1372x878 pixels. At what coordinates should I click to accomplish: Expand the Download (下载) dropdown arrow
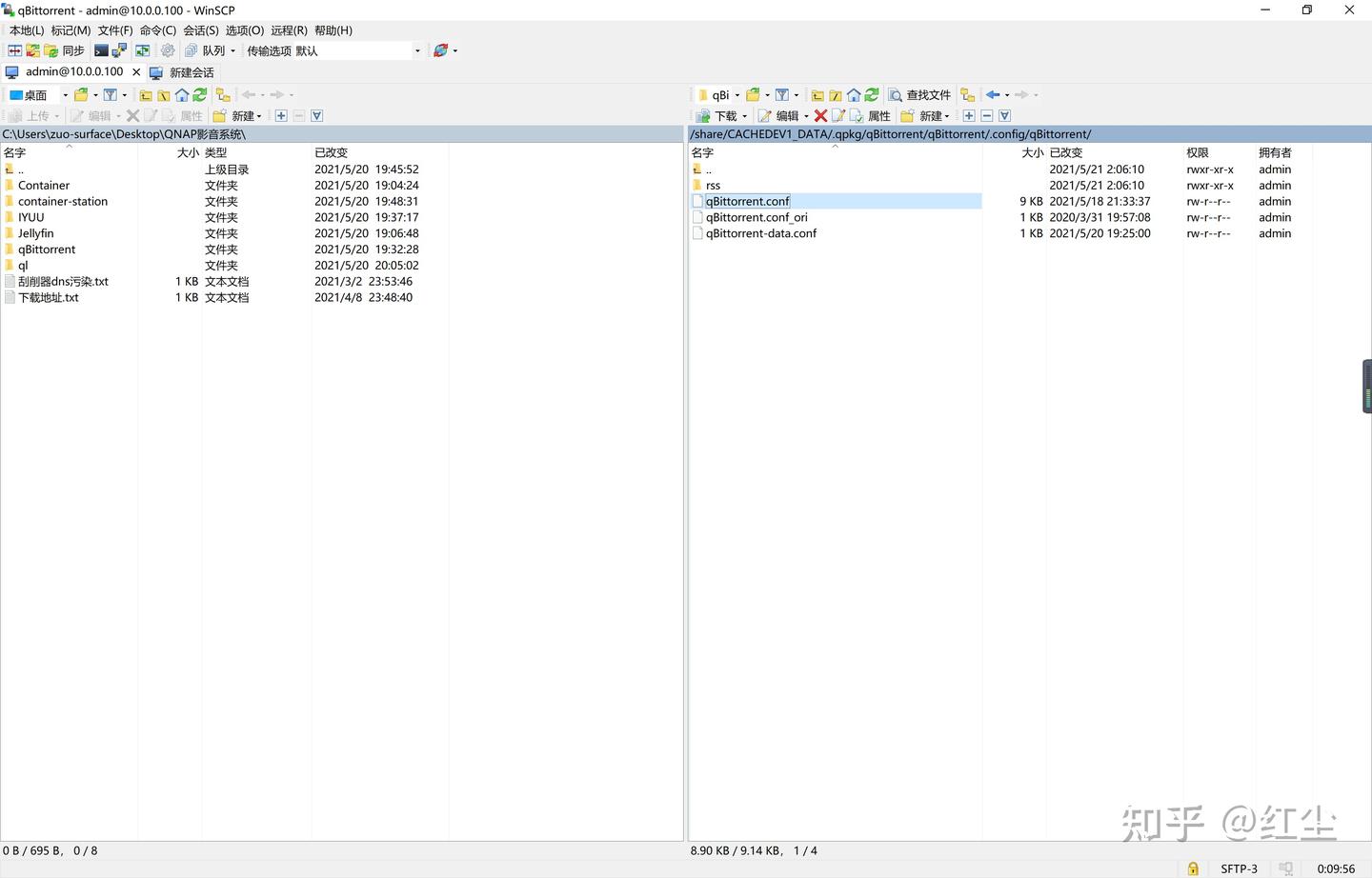click(x=744, y=116)
